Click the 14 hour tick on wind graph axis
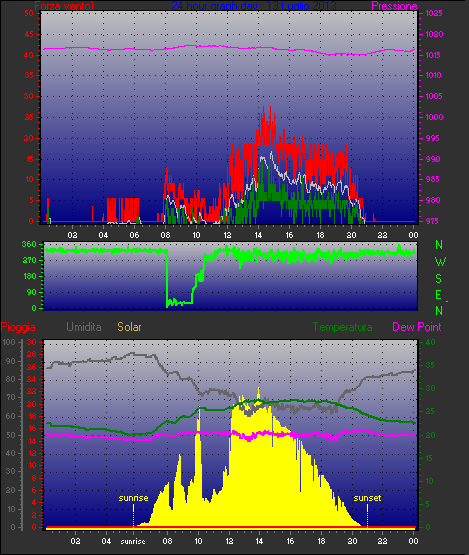Image resolution: width=469 pixels, height=555 pixels. pyautogui.click(x=258, y=235)
